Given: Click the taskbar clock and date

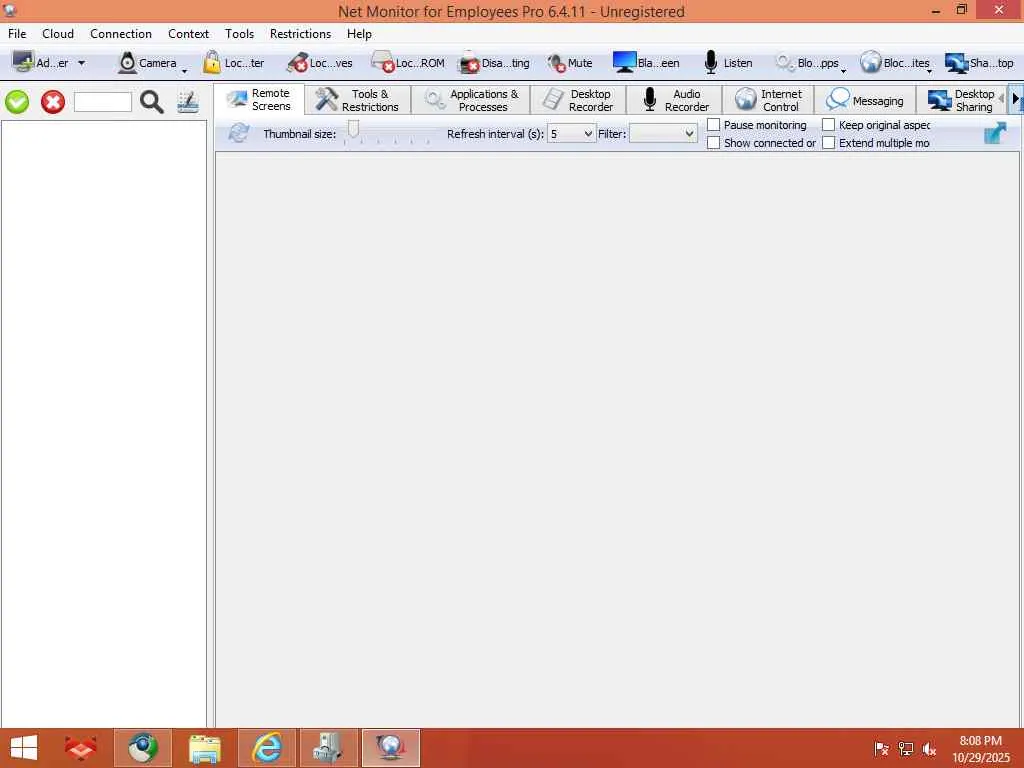Looking at the screenshot, I should [981, 749].
